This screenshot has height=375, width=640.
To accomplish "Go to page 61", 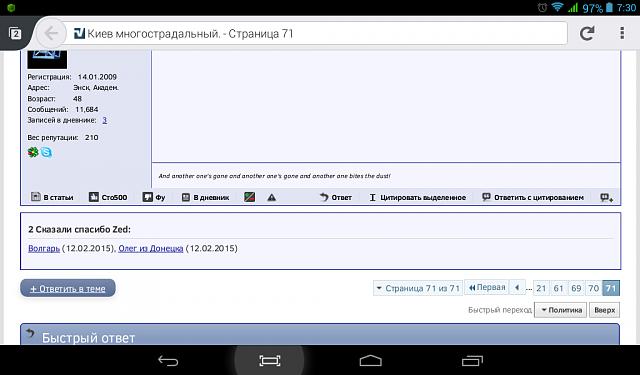I will pyautogui.click(x=558, y=288).
